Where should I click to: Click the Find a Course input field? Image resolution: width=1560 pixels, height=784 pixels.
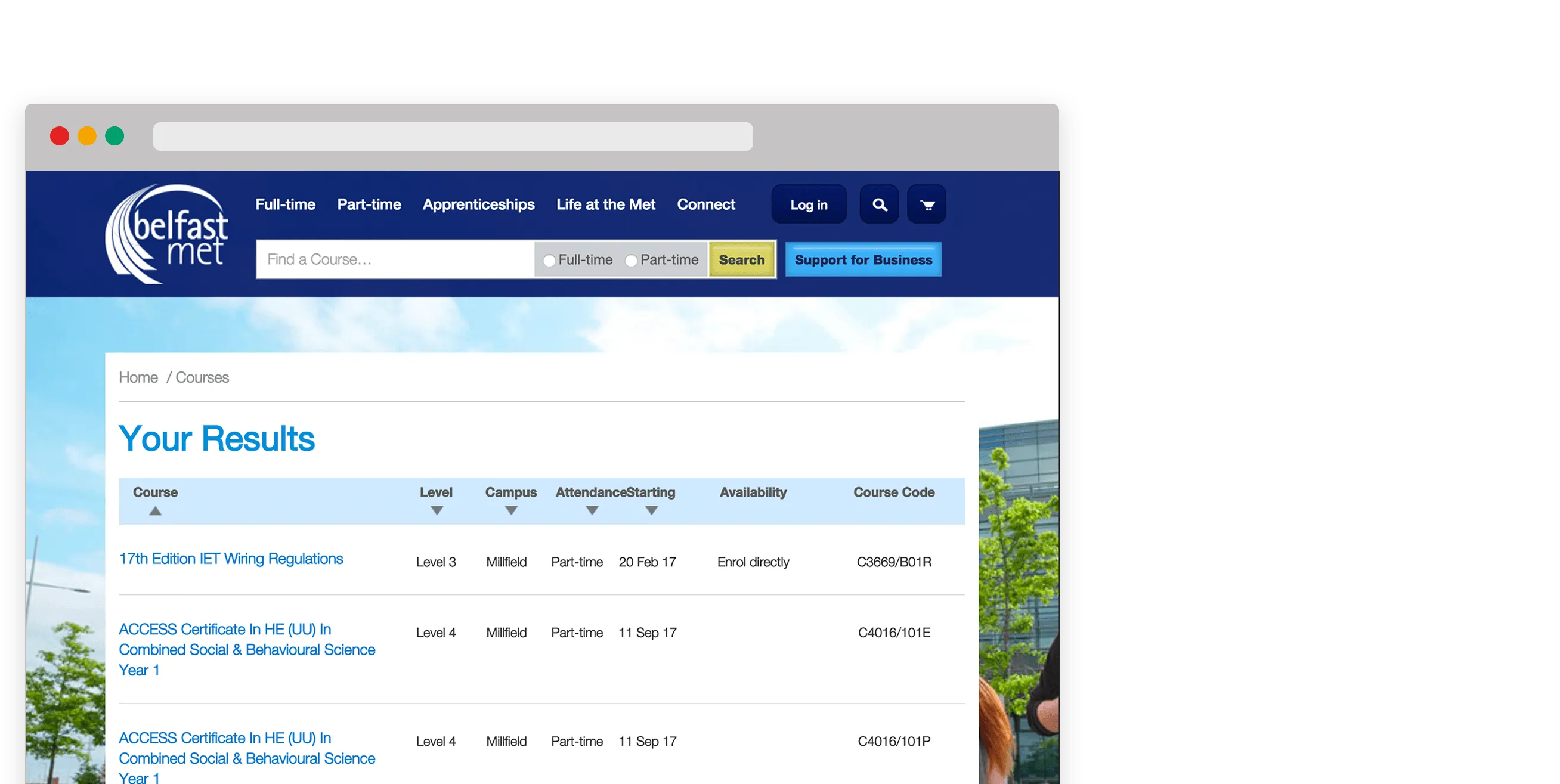pos(394,259)
